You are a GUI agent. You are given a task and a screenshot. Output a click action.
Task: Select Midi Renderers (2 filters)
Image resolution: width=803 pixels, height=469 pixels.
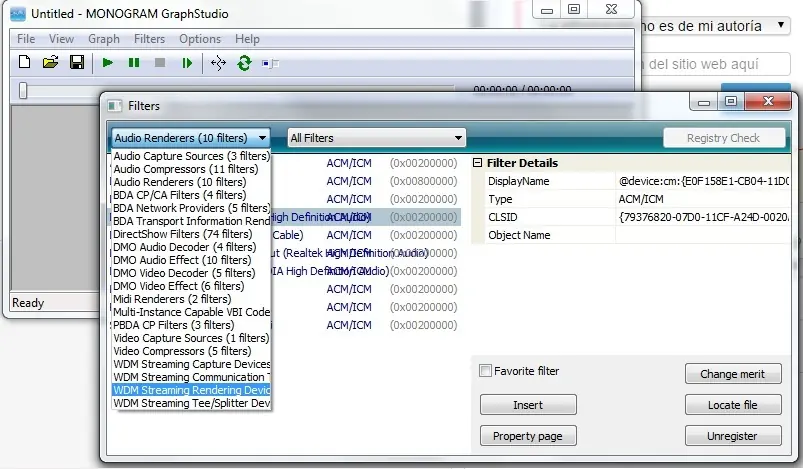click(x=191, y=299)
